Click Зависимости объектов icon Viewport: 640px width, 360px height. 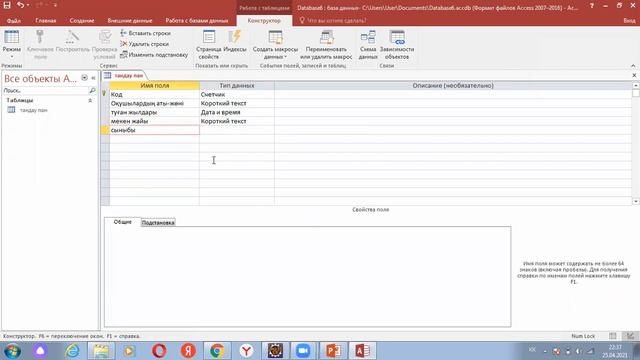397,45
